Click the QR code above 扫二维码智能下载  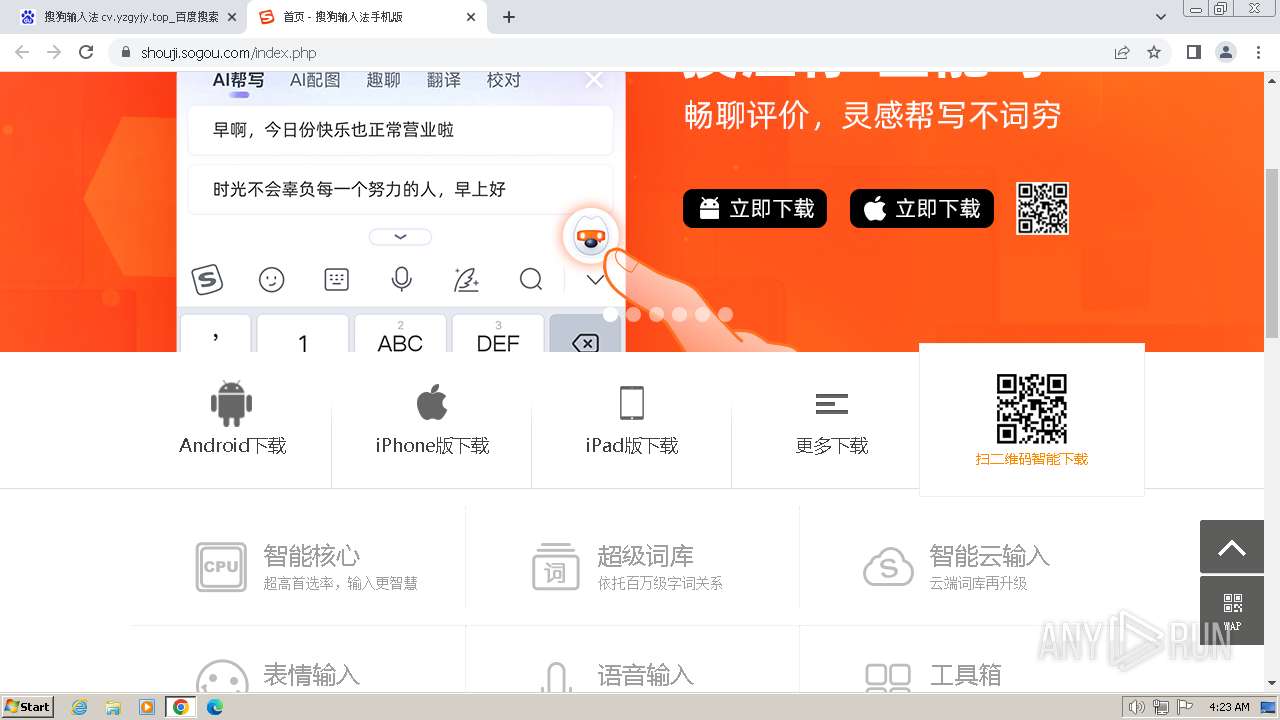tap(1032, 409)
